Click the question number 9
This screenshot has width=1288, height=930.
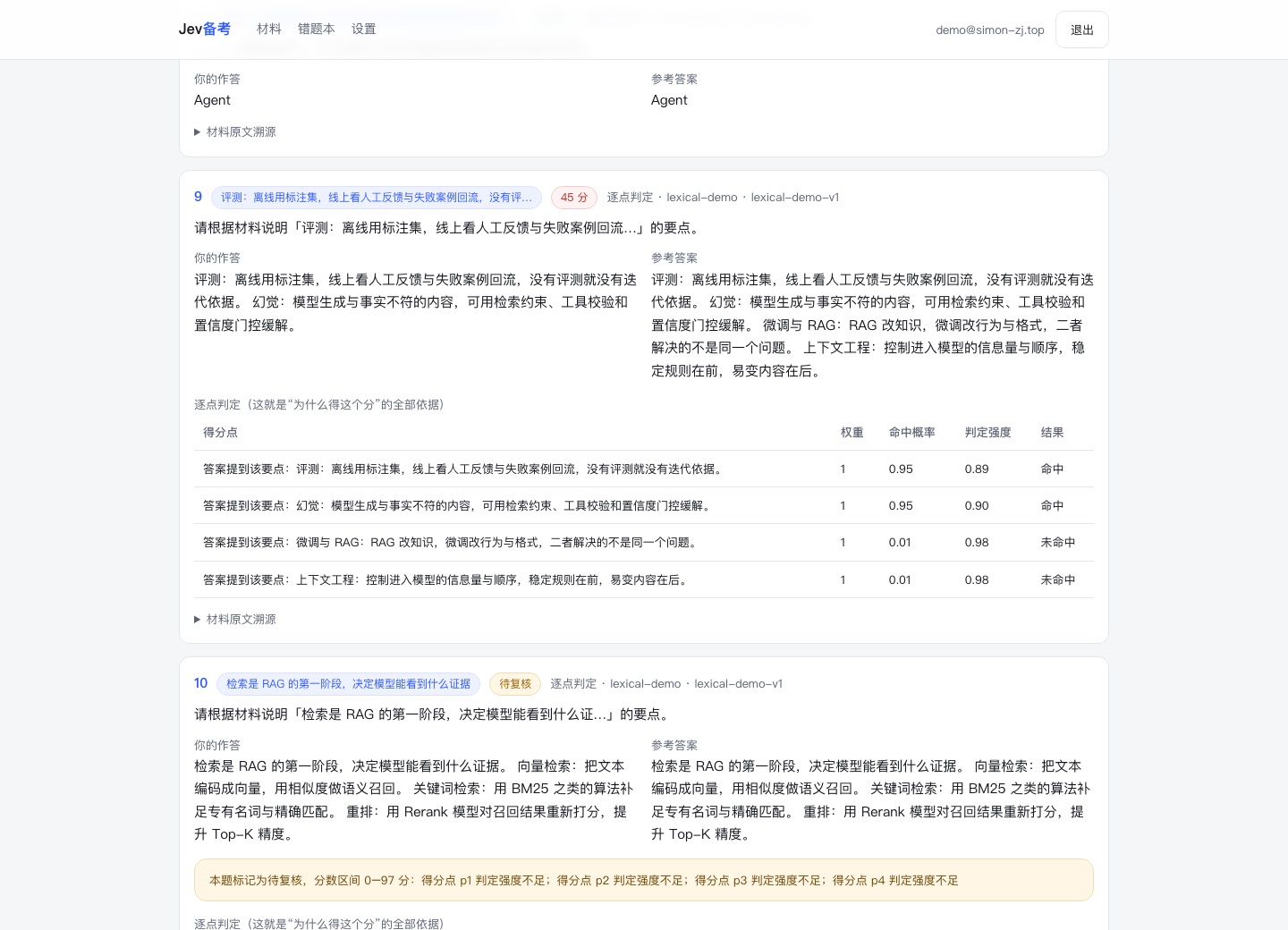198,197
